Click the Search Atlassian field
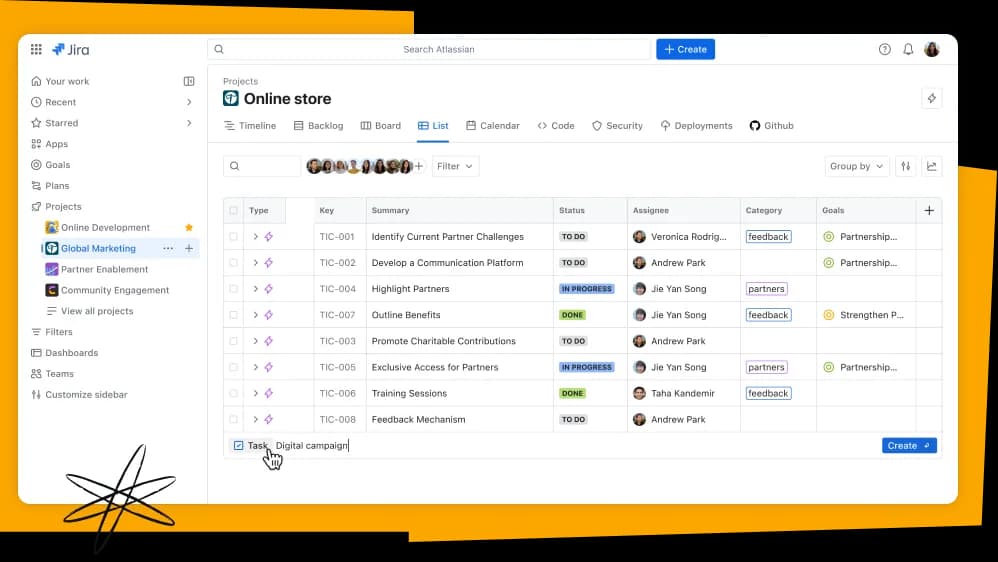 click(429, 49)
